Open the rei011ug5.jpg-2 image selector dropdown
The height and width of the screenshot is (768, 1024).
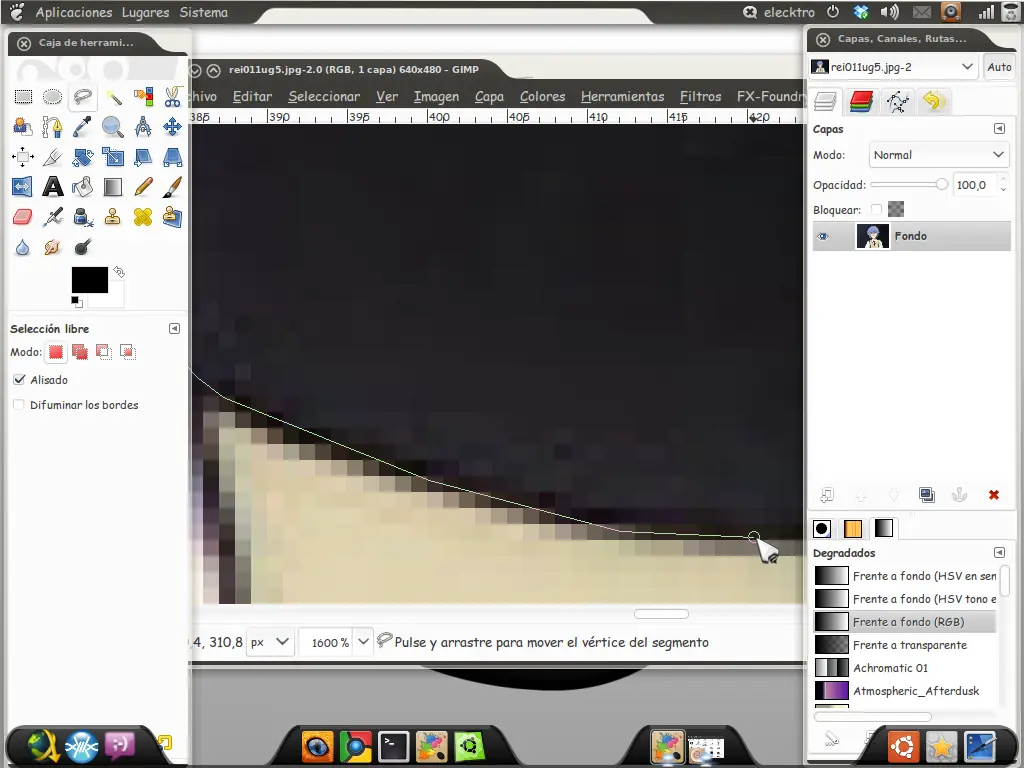point(893,67)
